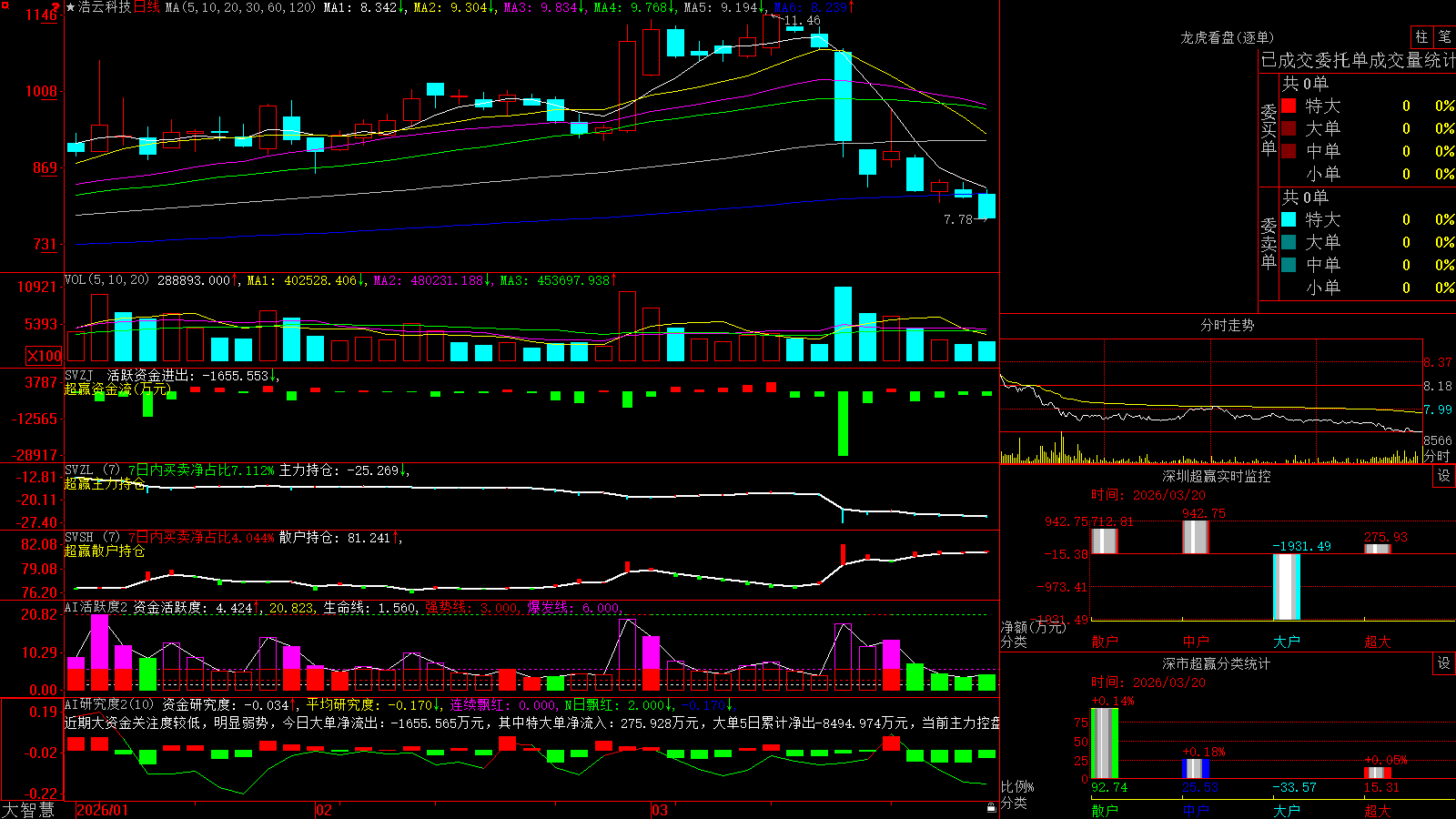Switch 龙虎看盘 to 柱 bar view

[1421, 36]
